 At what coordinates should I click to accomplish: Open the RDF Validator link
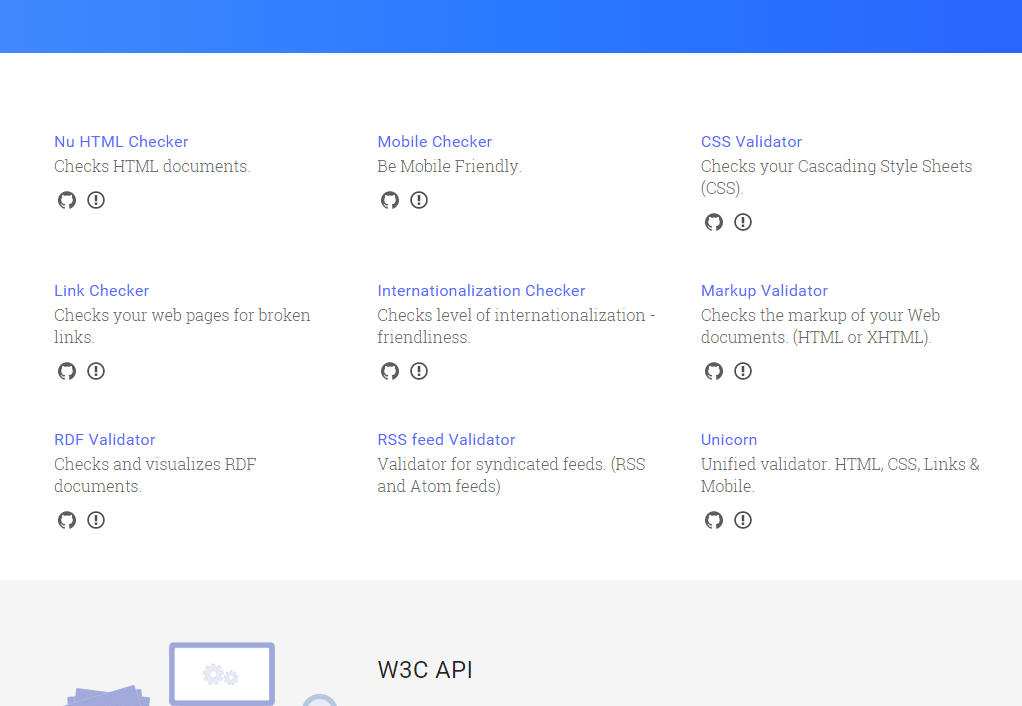105,440
